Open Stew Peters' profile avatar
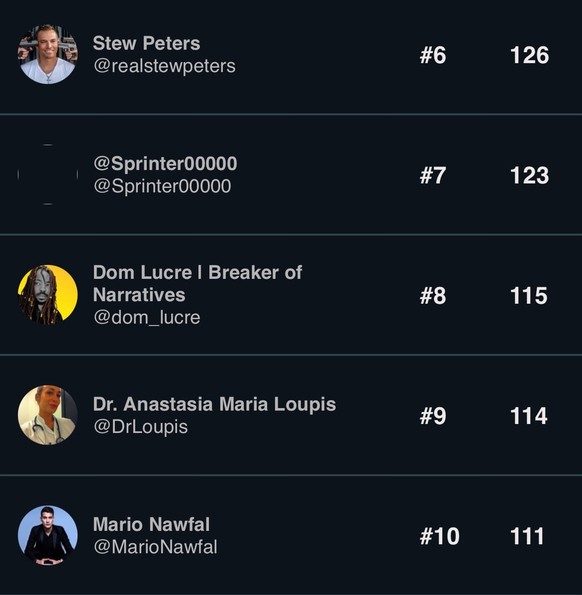Viewport: 582px width, 595px height. (x=48, y=54)
